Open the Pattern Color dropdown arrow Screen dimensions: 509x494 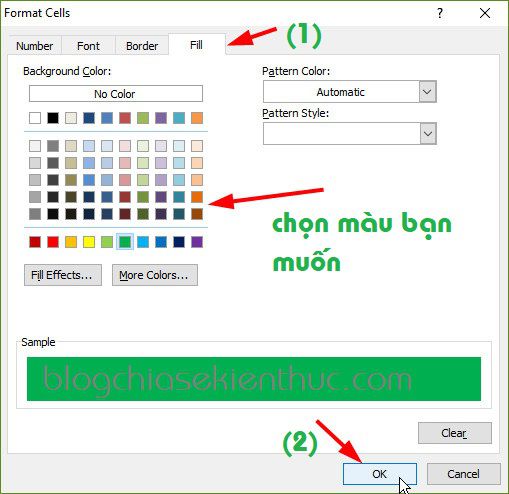coord(428,92)
